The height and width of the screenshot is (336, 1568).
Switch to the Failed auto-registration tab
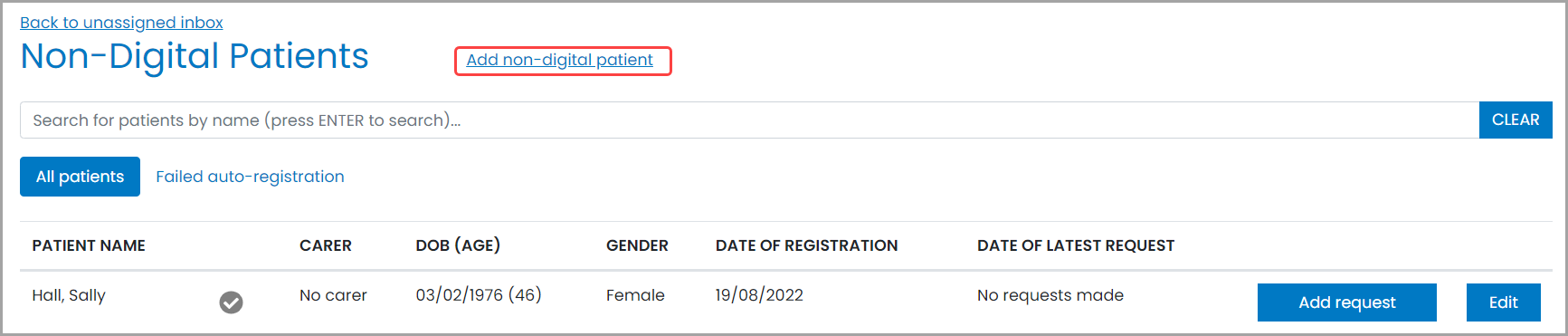pos(250,177)
